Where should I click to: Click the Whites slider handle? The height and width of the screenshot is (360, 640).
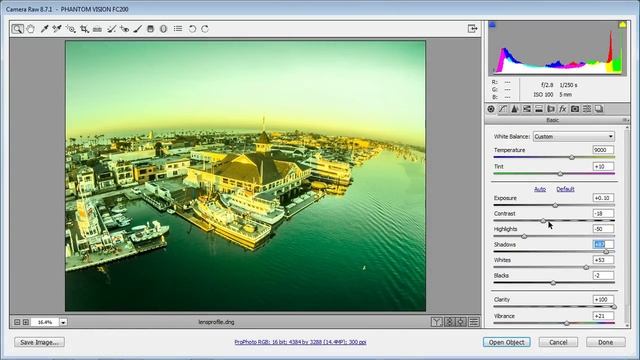tap(586, 267)
